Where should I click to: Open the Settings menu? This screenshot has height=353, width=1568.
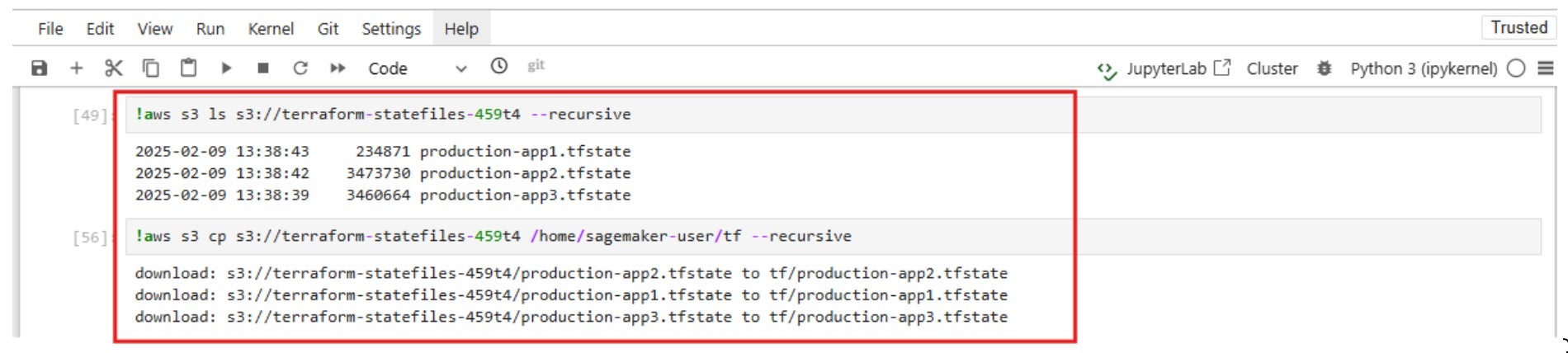point(391,29)
